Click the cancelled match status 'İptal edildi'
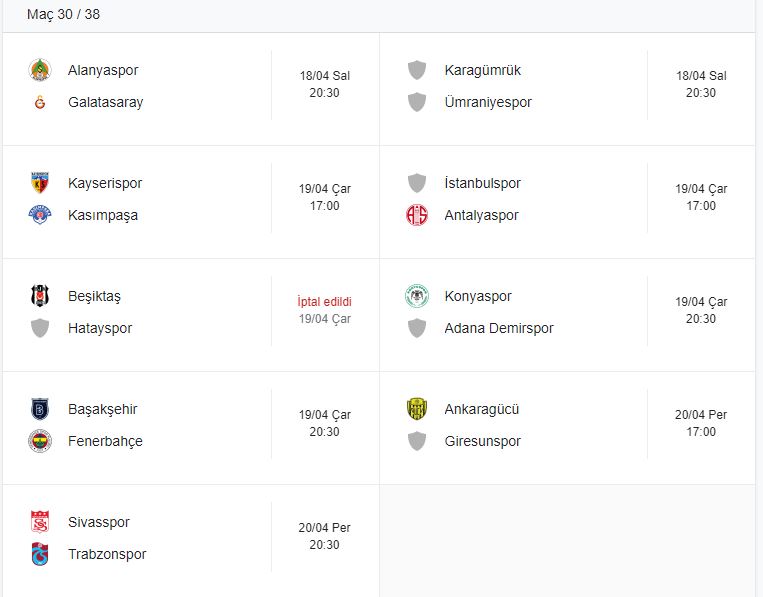The image size is (763, 597). 324,301
